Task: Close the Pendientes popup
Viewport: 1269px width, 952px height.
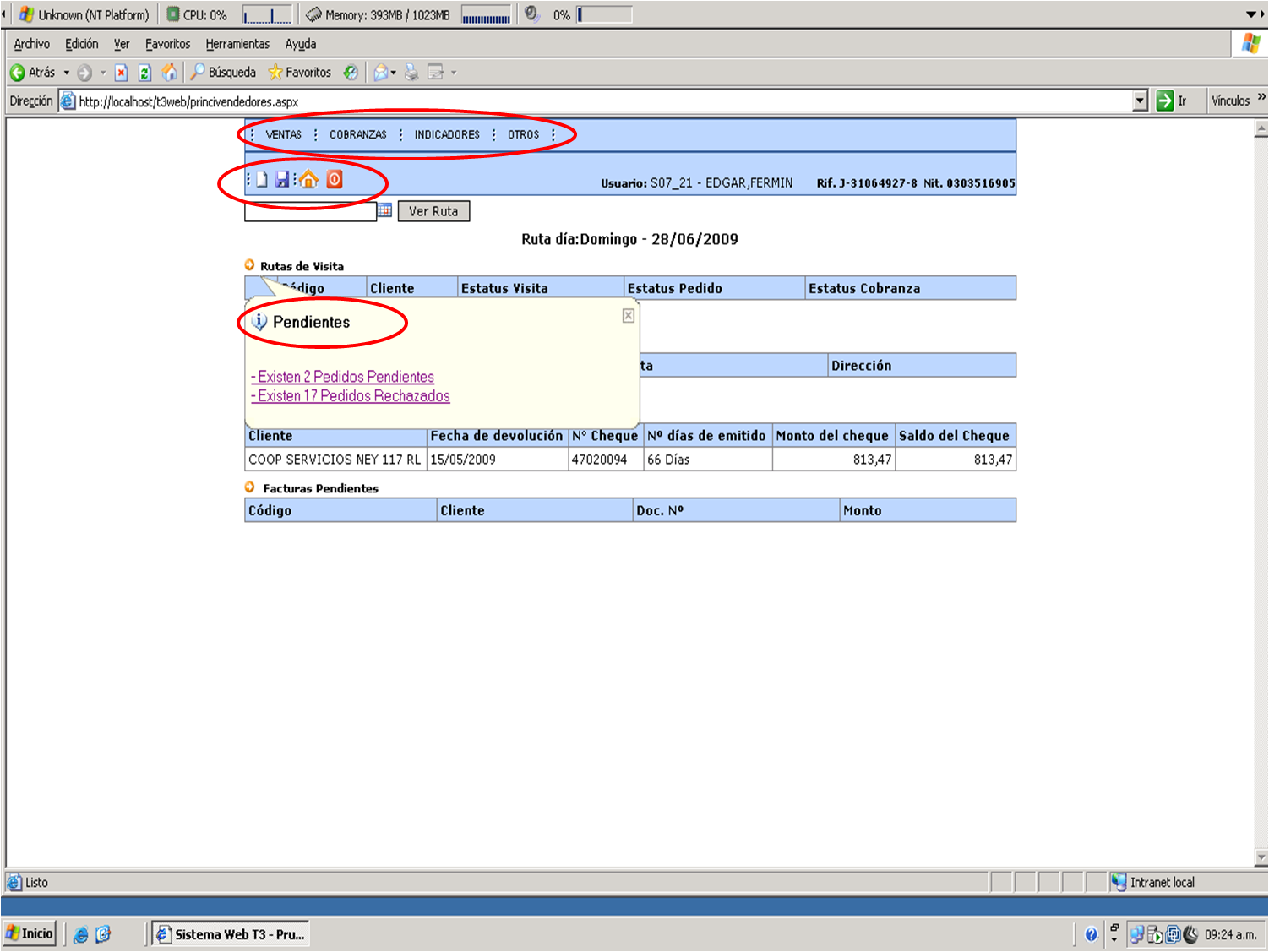Action: (629, 315)
